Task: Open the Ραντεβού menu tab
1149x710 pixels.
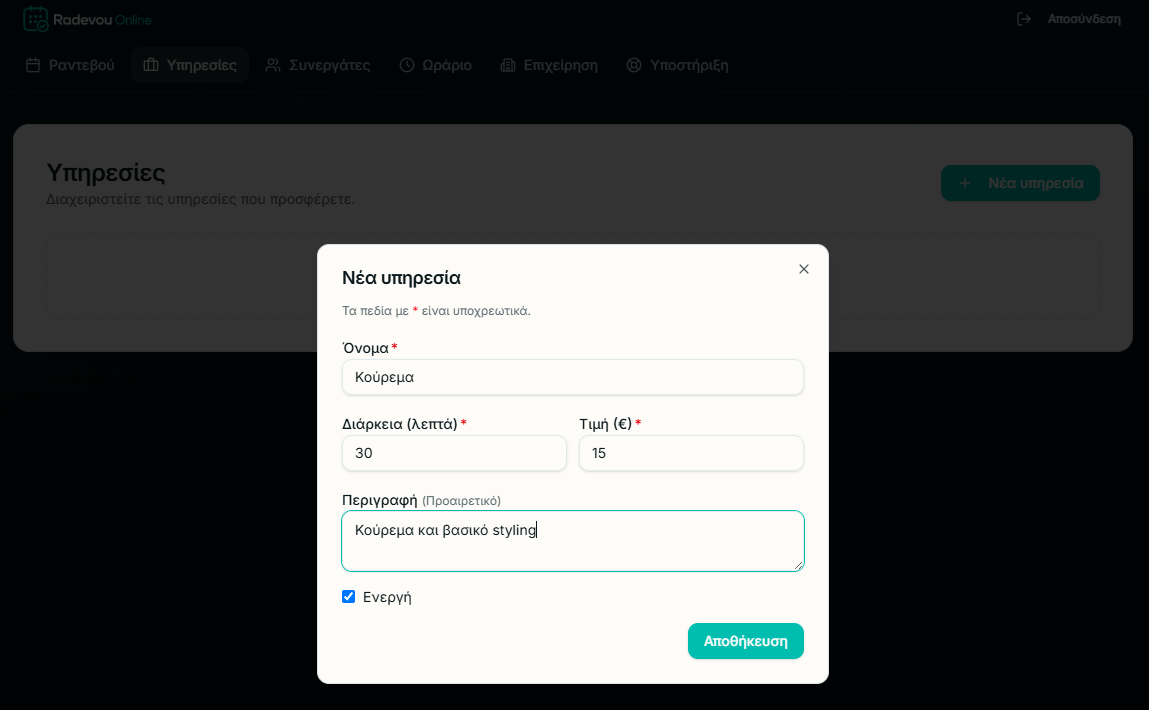Action: (70, 65)
